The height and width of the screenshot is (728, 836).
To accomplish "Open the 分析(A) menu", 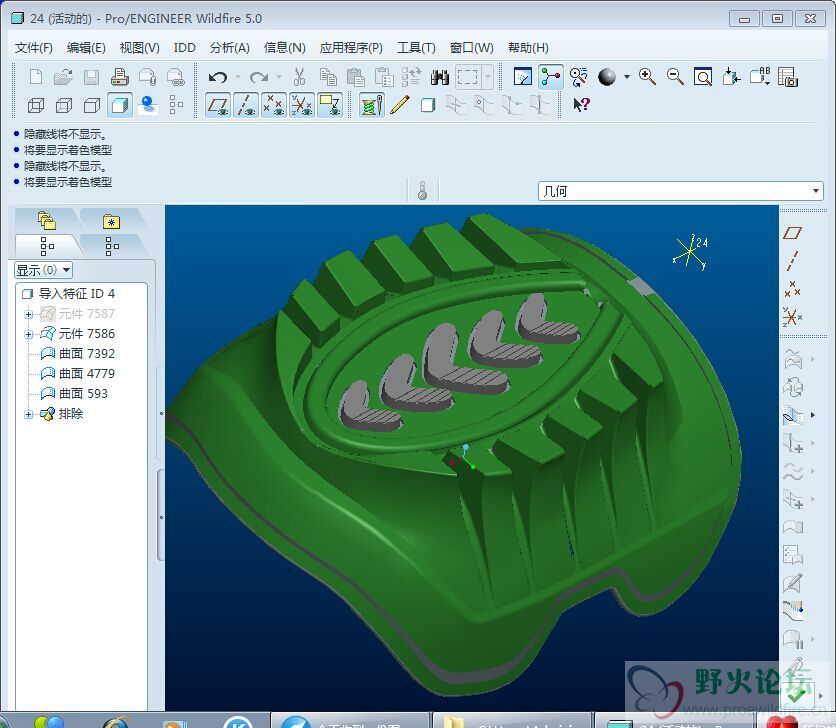I will tap(229, 48).
